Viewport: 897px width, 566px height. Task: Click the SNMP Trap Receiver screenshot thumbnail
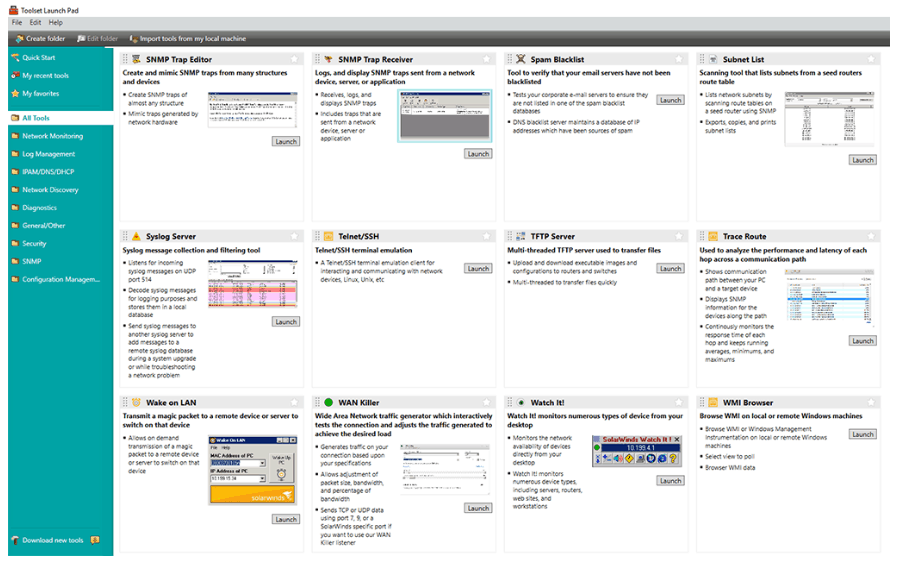pyautogui.click(x=445, y=116)
